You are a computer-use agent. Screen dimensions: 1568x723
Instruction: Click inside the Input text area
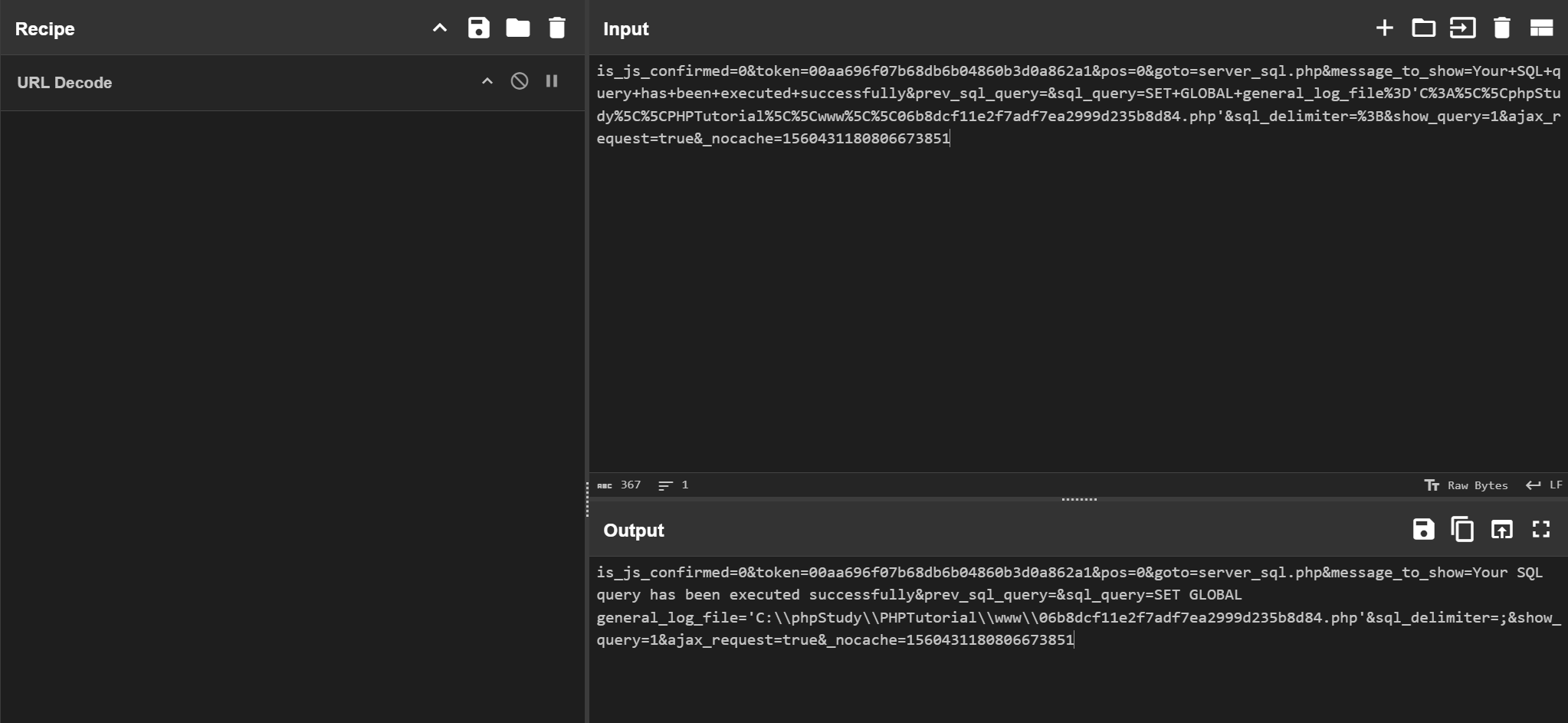(x=1078, y=264)
